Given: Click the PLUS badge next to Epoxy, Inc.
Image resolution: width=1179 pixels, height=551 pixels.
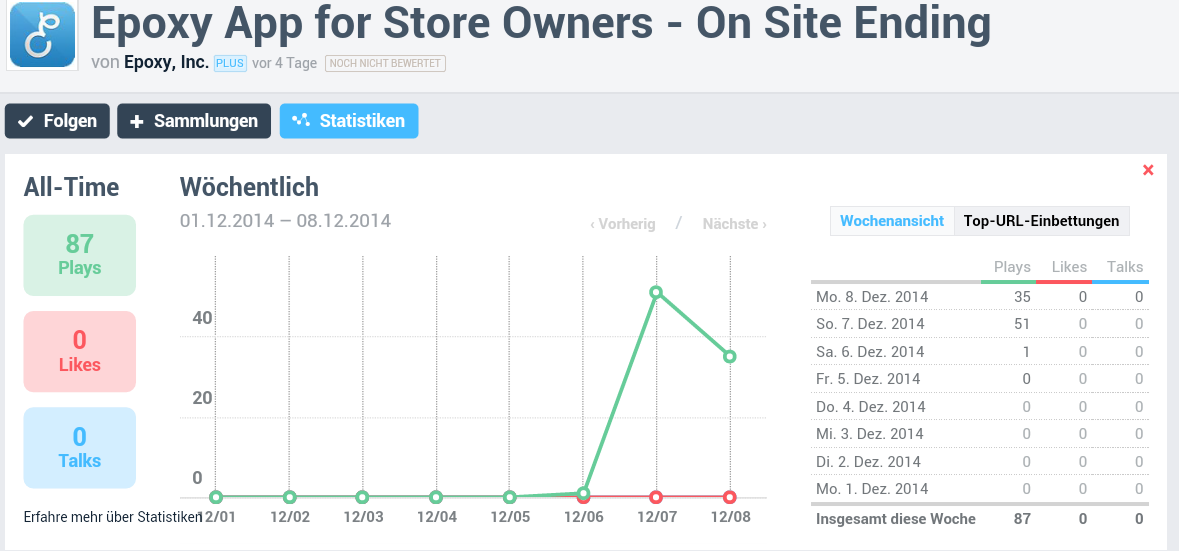Looking at the screenshot, I should click(230, 63).
